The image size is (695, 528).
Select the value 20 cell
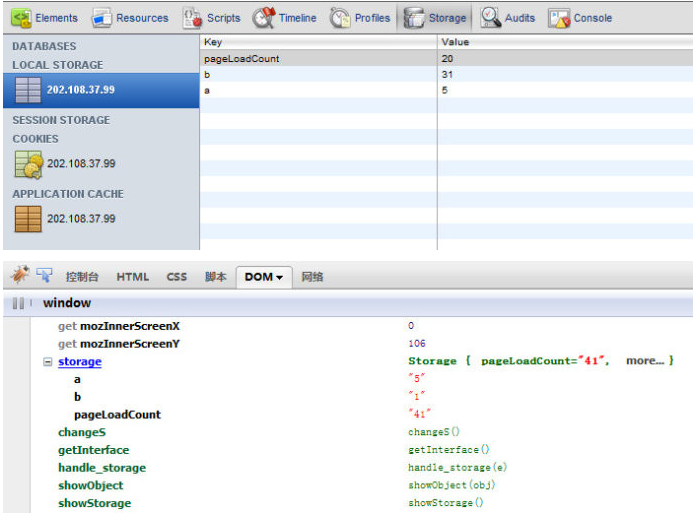click(565, 59)
